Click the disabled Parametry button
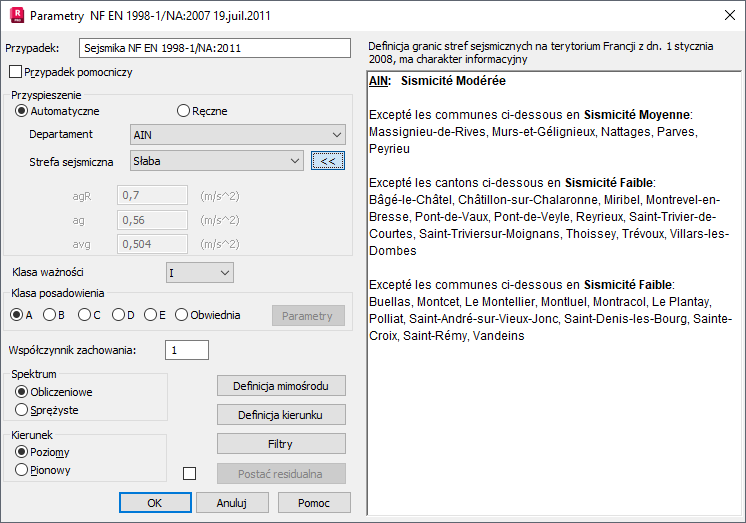Viewport: 746px width, 523px height. pos(308,316)
